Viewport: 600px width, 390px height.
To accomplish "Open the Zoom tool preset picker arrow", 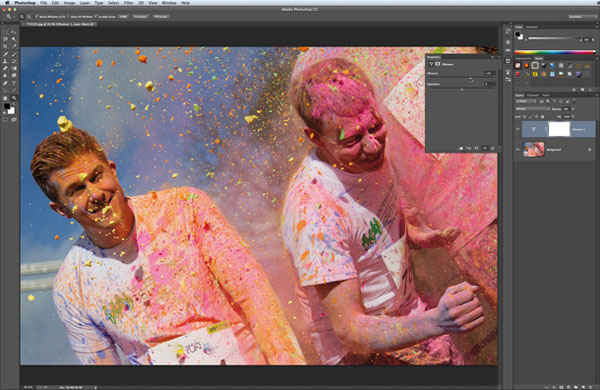I will [x=14, y=17].
